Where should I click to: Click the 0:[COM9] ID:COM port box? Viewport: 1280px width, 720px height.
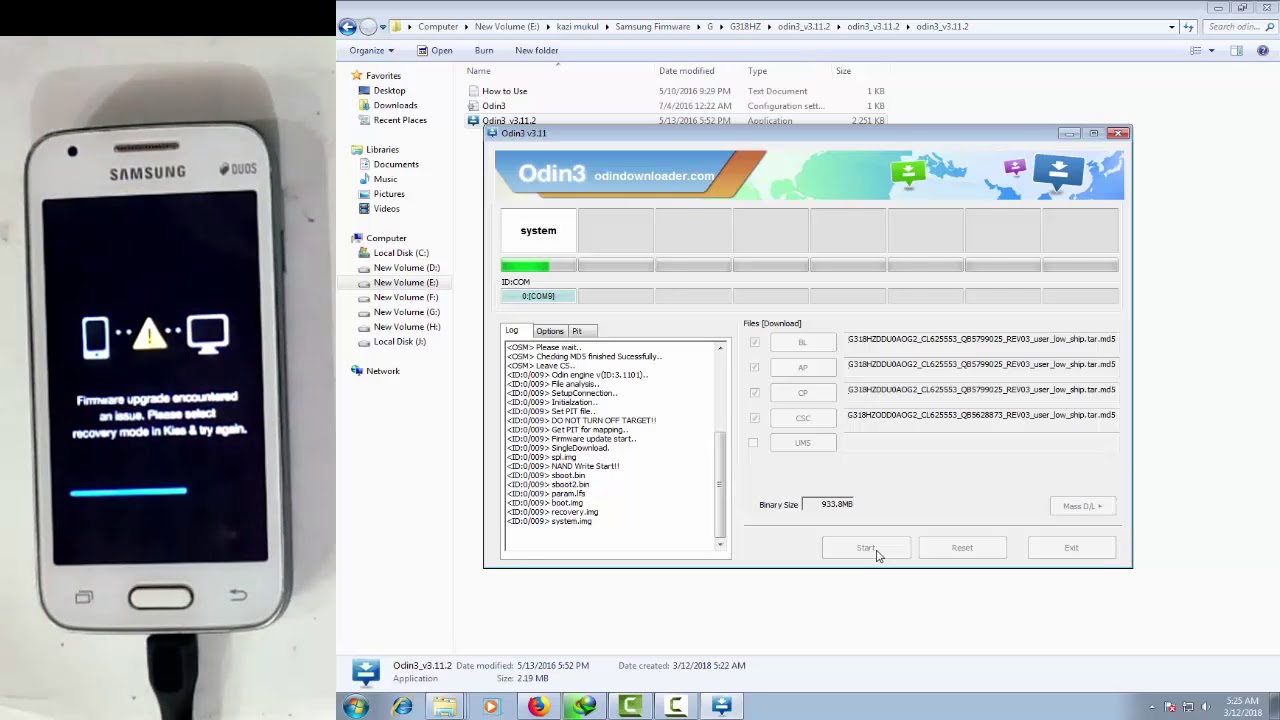coord(538,296)
